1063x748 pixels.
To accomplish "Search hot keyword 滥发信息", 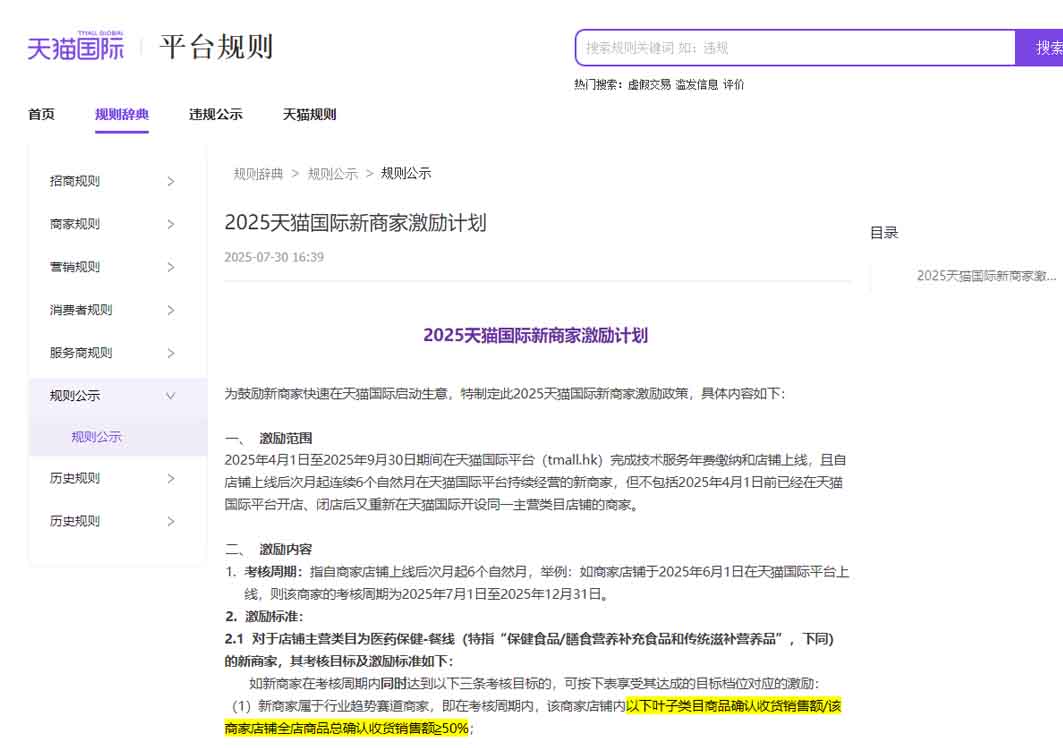I will point(696,85).
